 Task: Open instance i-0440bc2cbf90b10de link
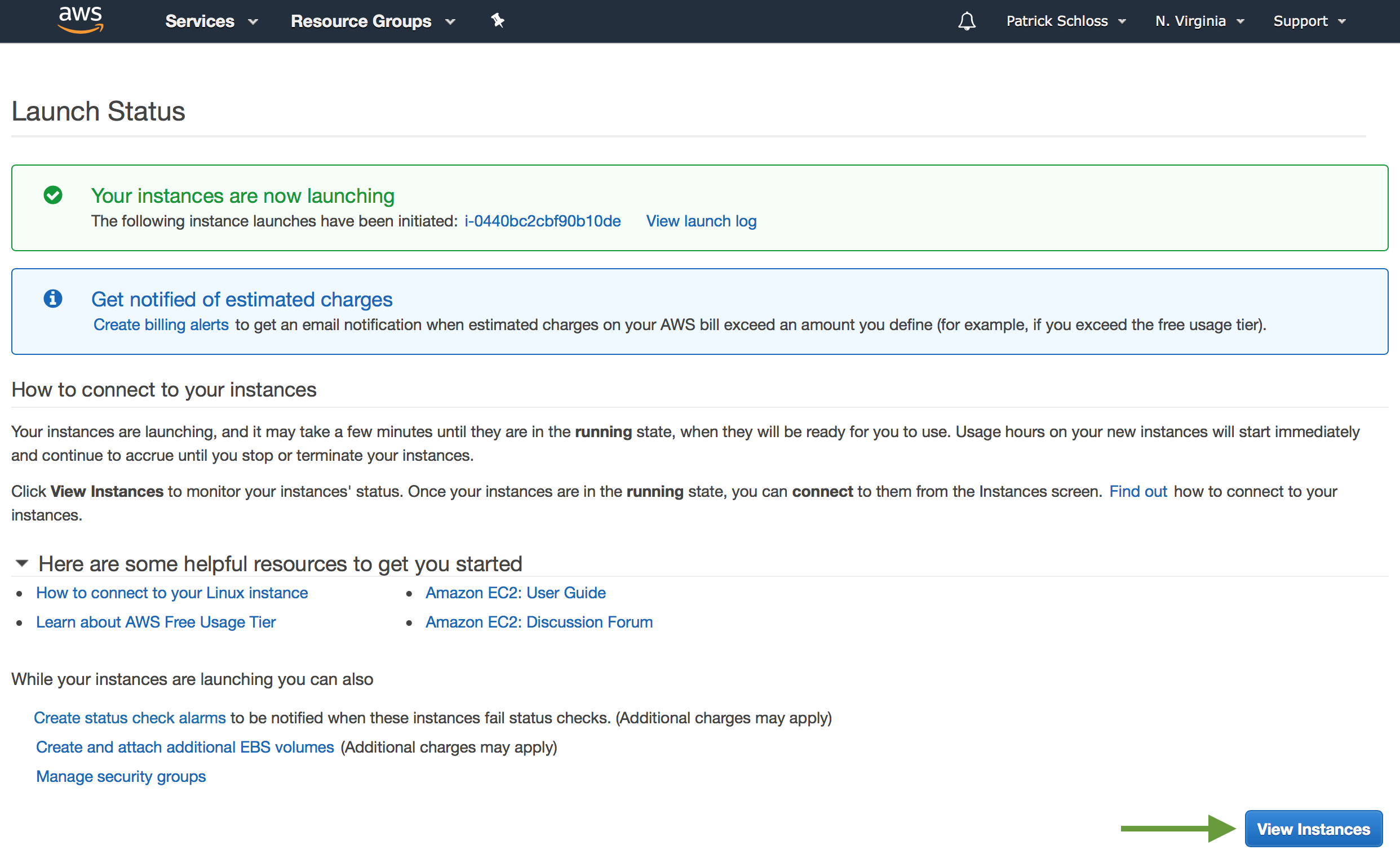coord(542,221)
